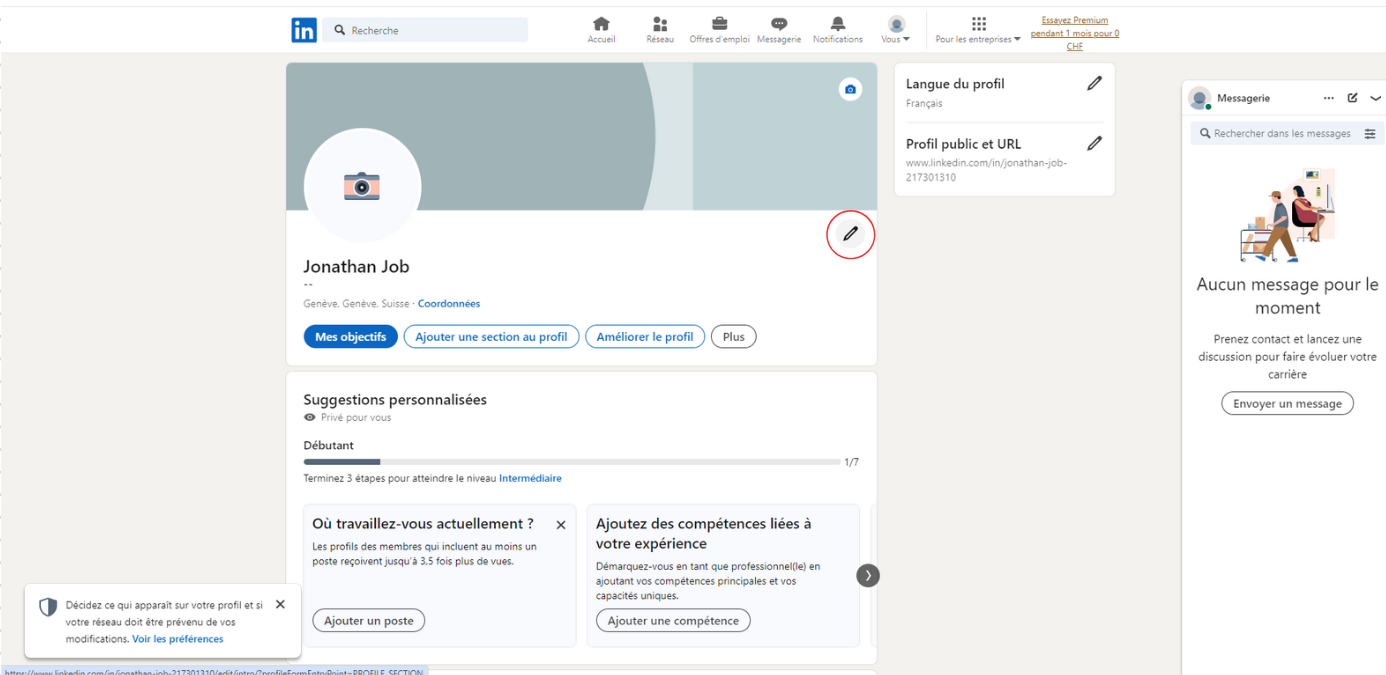Edit Langue du profil pencil icon
This screenshot has width=1386, height=675.
(1094, 84)
